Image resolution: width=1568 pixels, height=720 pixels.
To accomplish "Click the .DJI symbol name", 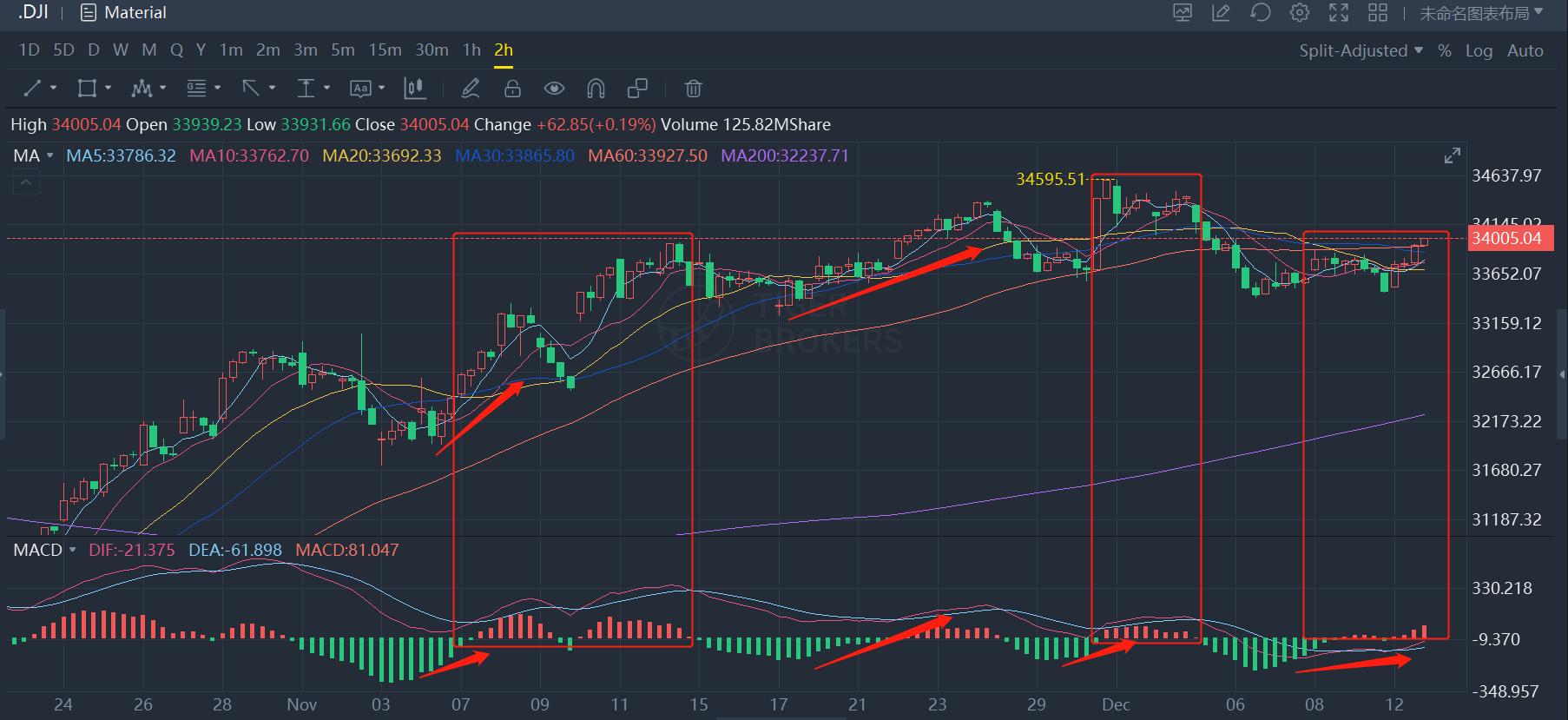I will pos(33,12).
